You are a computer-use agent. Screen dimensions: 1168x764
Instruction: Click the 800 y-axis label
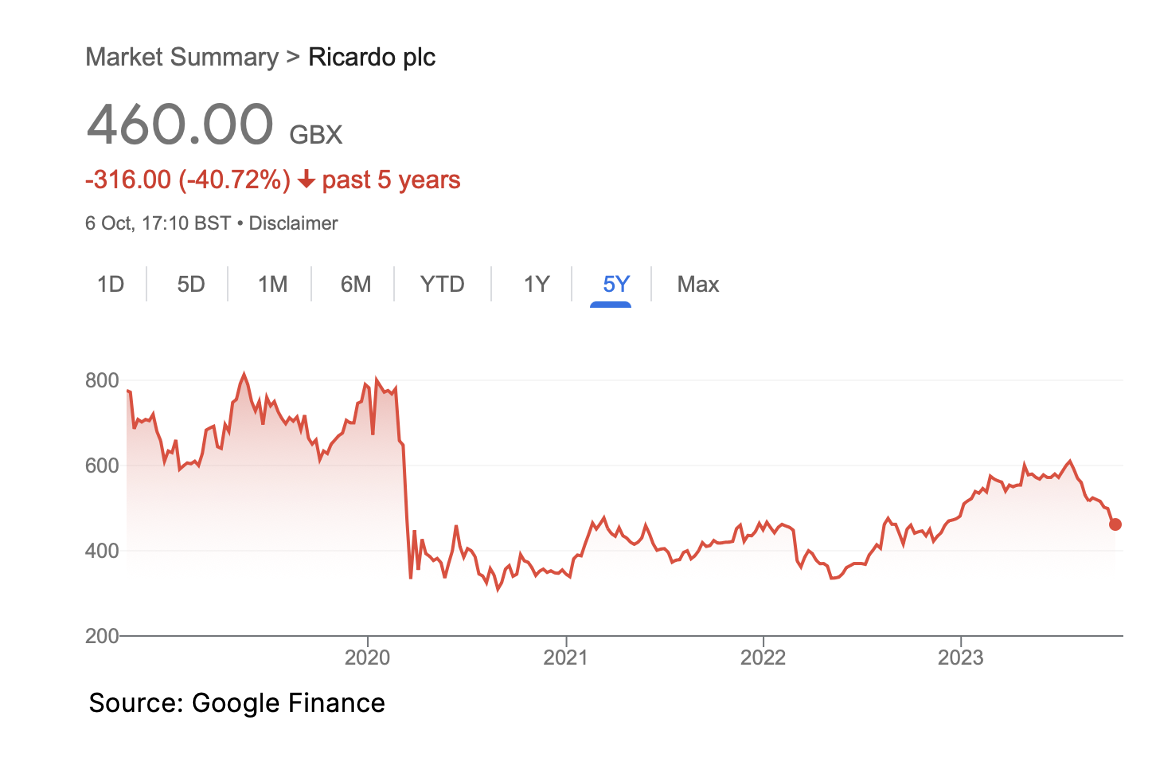click(102, 381)
